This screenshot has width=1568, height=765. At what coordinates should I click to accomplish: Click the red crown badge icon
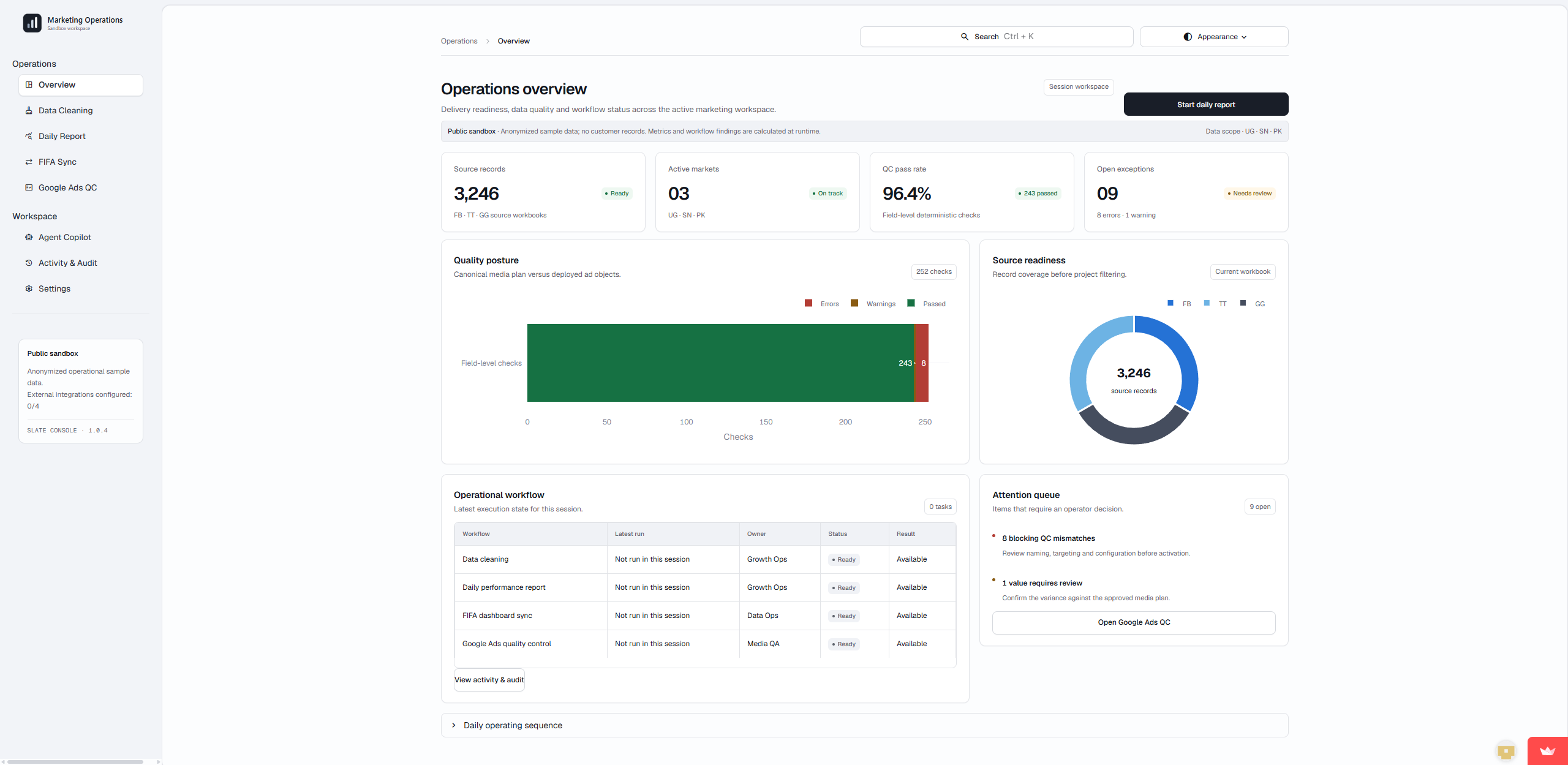pyautogui.click(x=1548, y=751)
